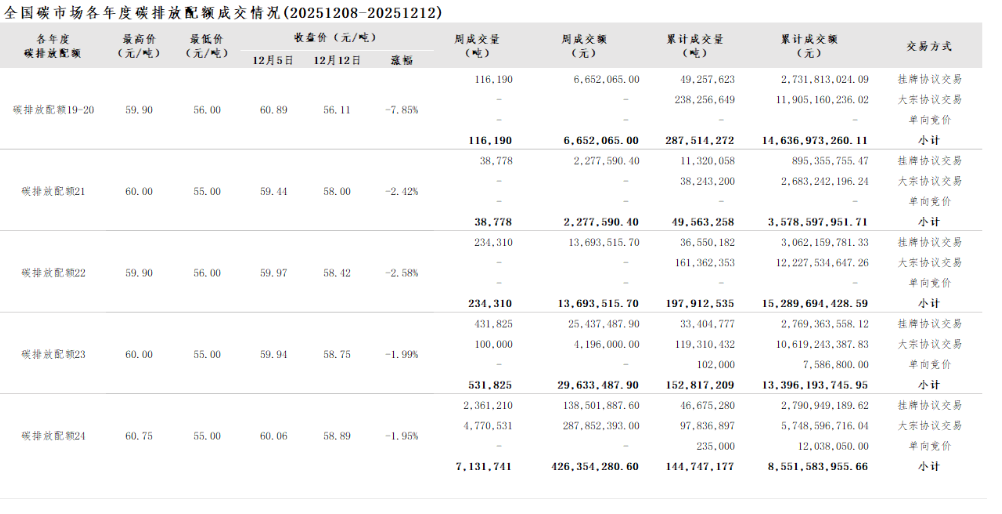The image size is (1002, 514).
Task: Click the -1.95% change value
Action: pos(401,436)
